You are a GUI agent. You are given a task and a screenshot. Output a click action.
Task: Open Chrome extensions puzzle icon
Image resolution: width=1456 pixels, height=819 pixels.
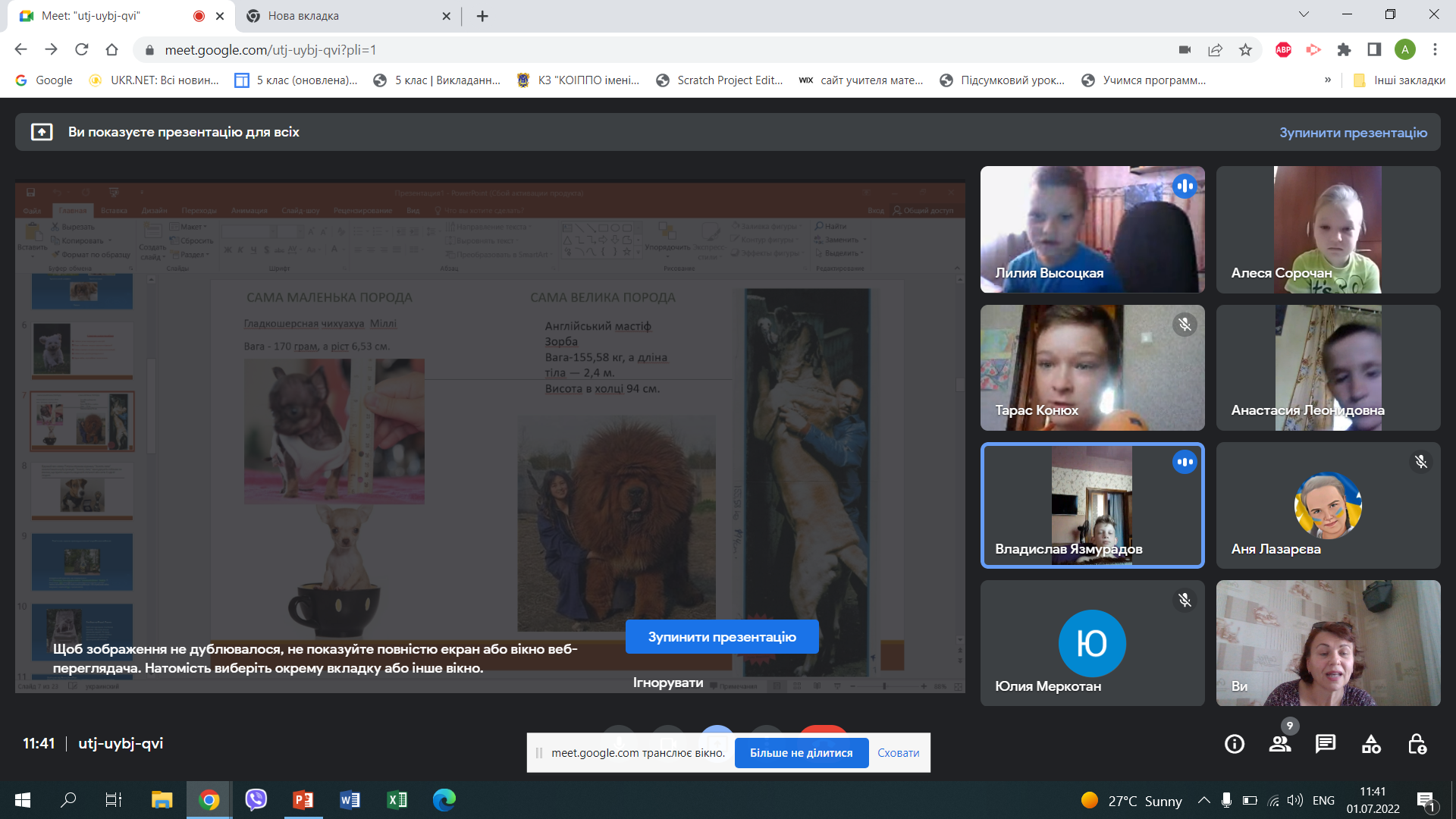(x=1344, y=50)
